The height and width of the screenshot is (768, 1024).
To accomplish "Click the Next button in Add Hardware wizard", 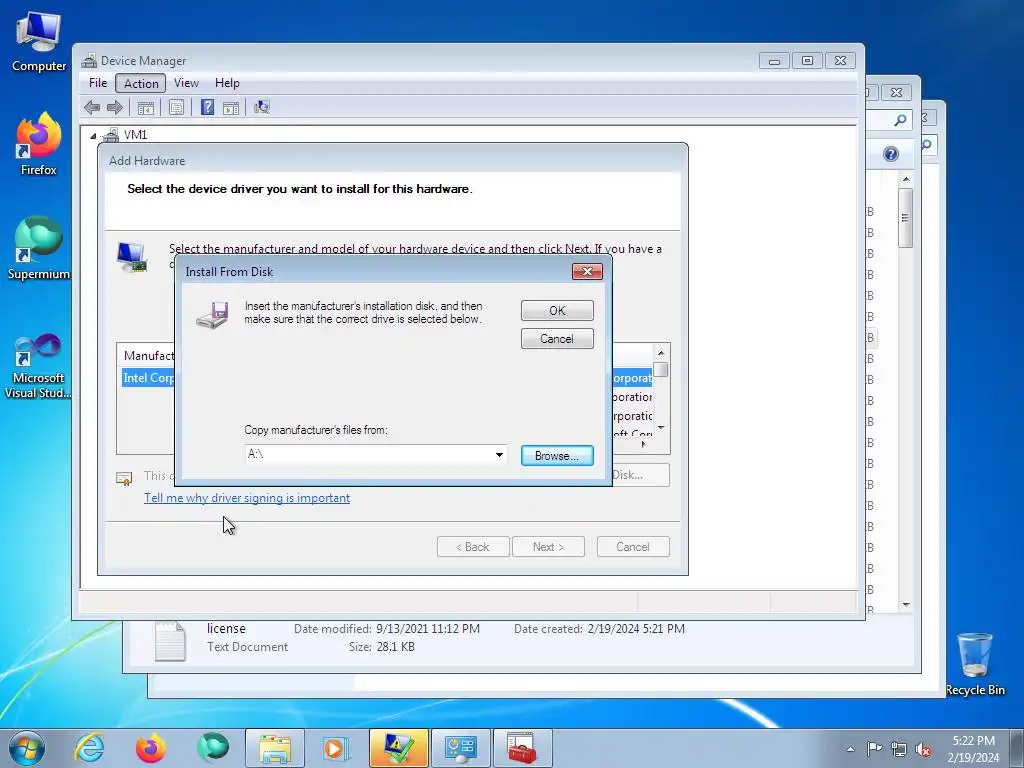I will (549, 547).
